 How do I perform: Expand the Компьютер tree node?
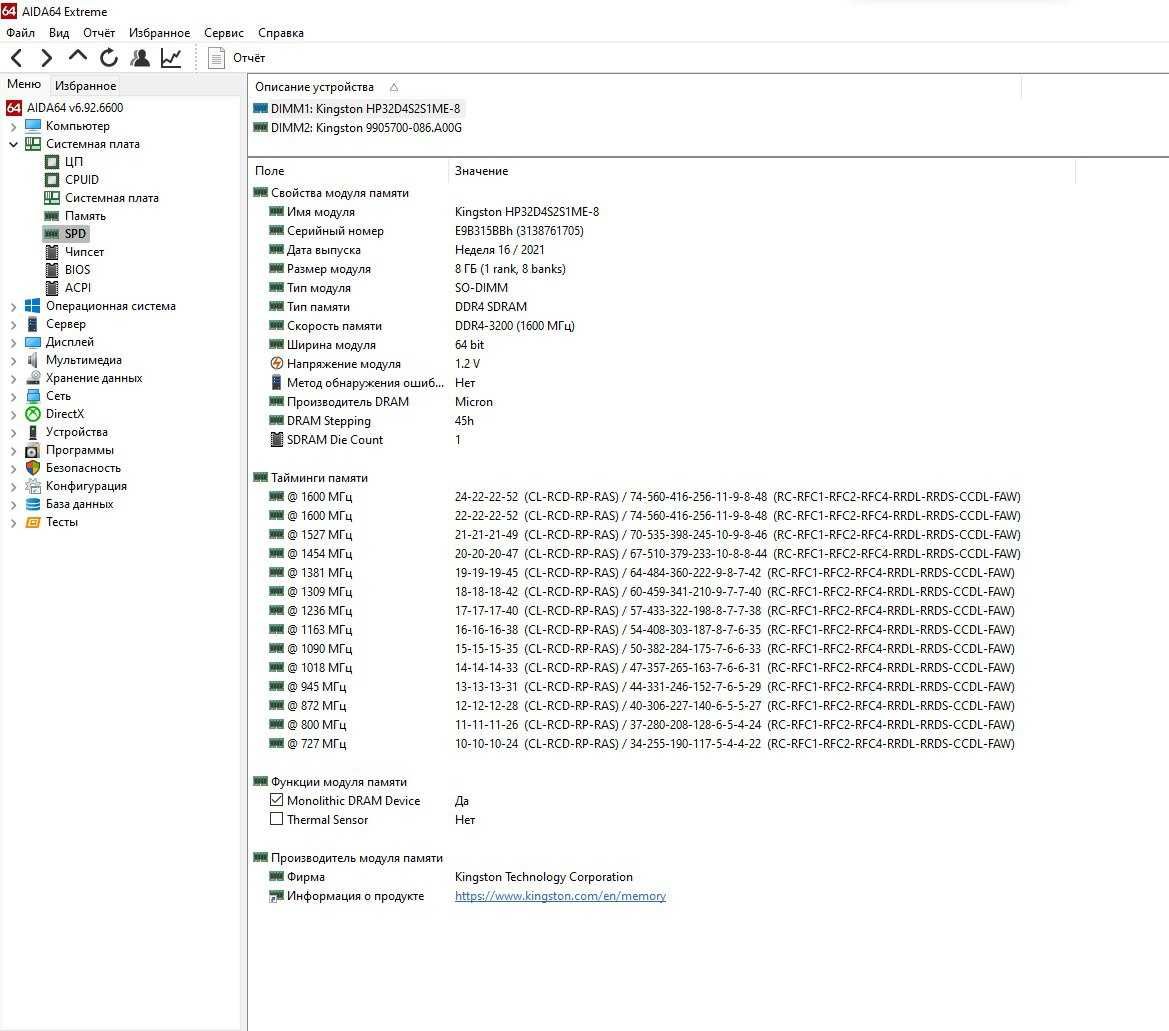click(13, 126)
